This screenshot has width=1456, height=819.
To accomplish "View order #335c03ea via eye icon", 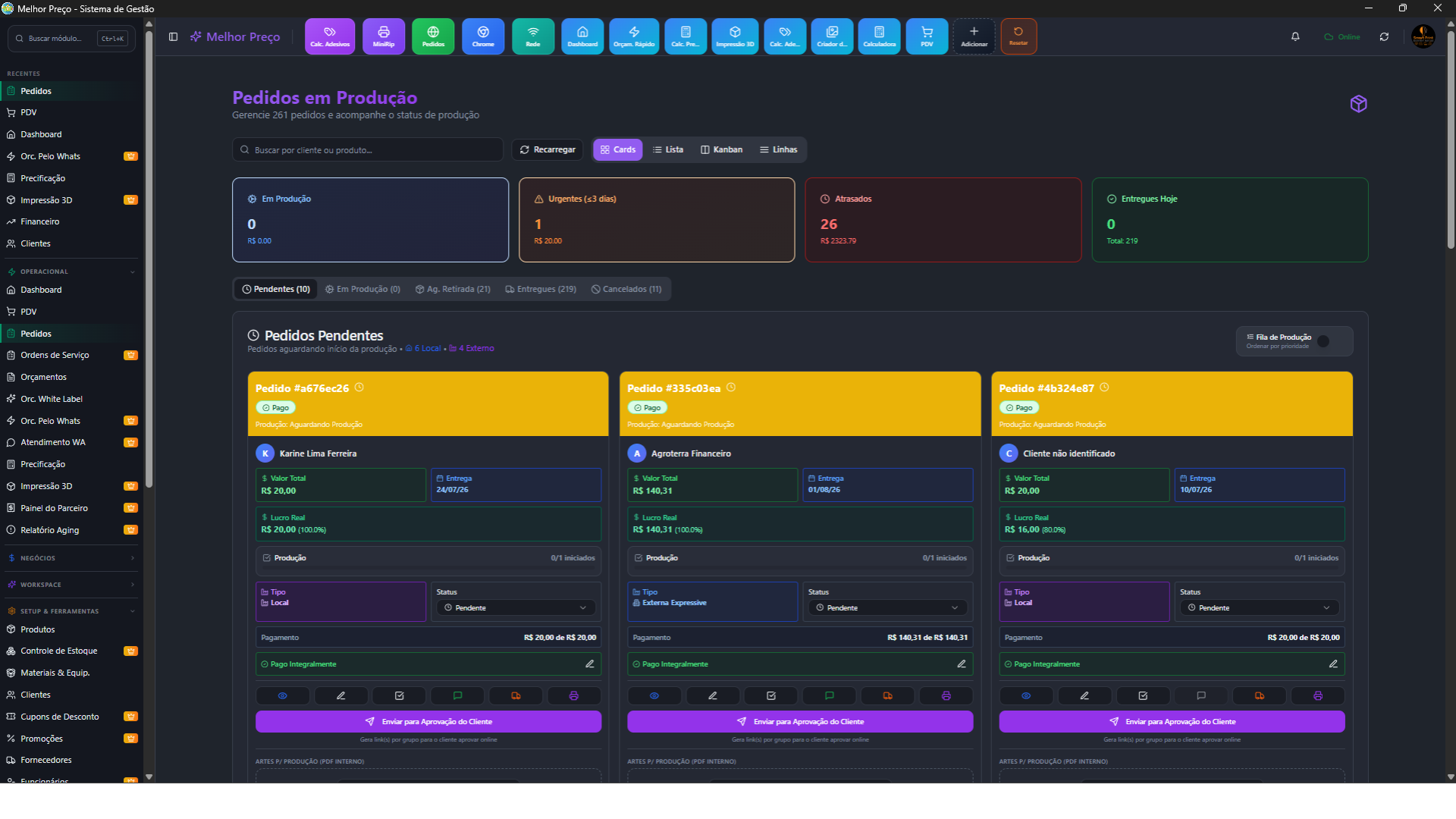I will pos(654,695).
